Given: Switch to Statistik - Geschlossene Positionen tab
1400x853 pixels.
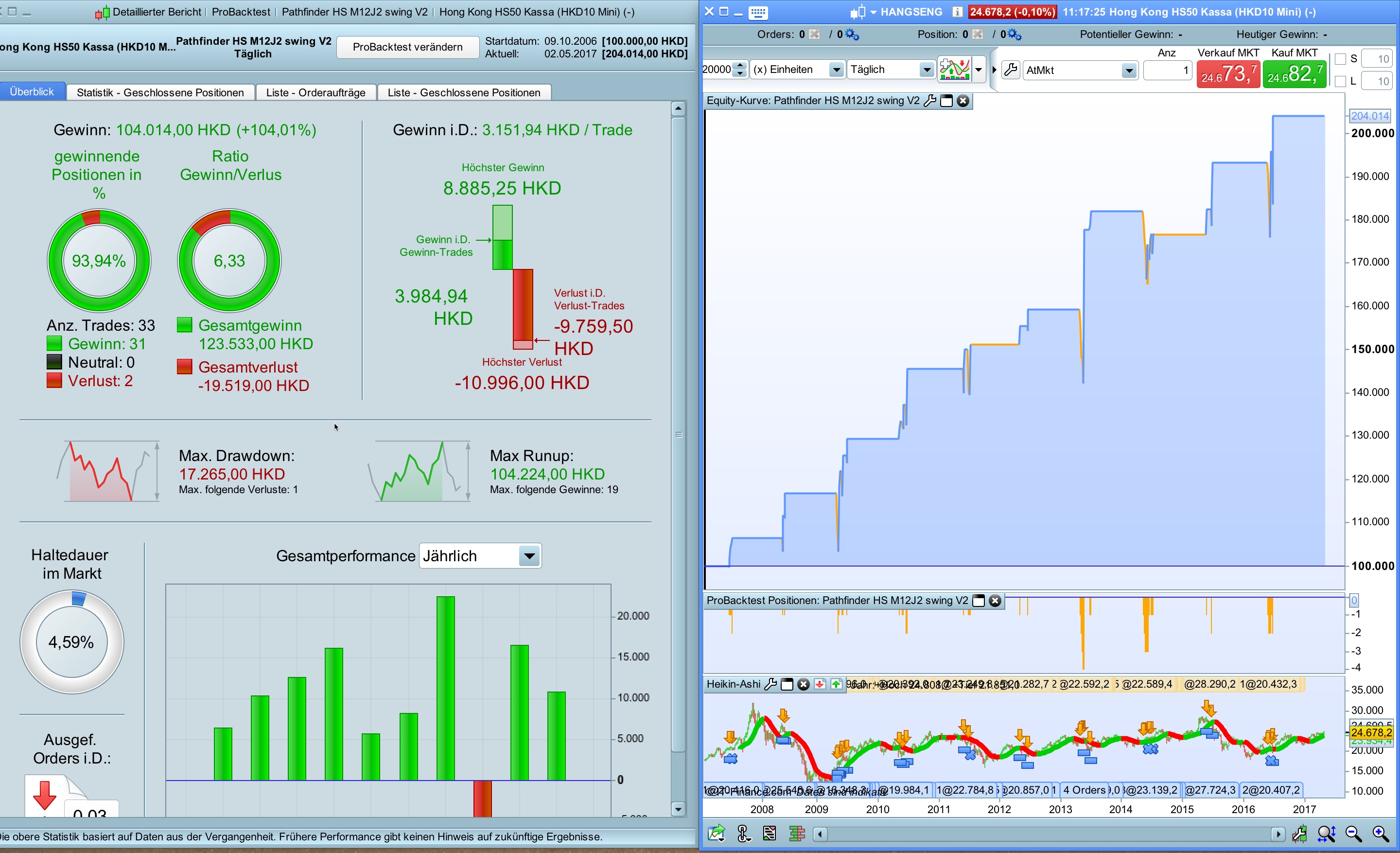Looking at the screenshot, I should pos(160,92).
